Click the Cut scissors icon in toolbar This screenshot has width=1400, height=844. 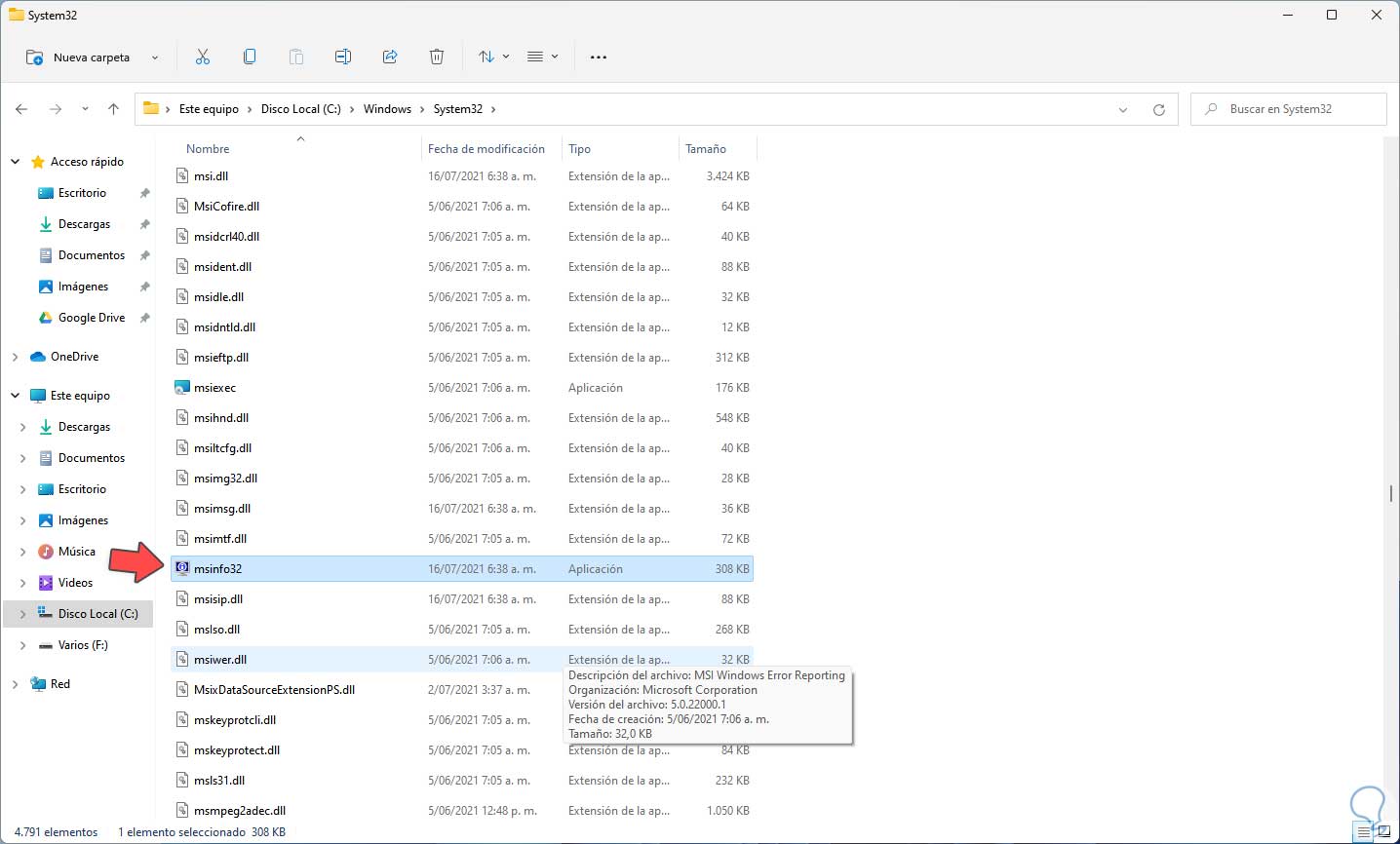[203, 58]
